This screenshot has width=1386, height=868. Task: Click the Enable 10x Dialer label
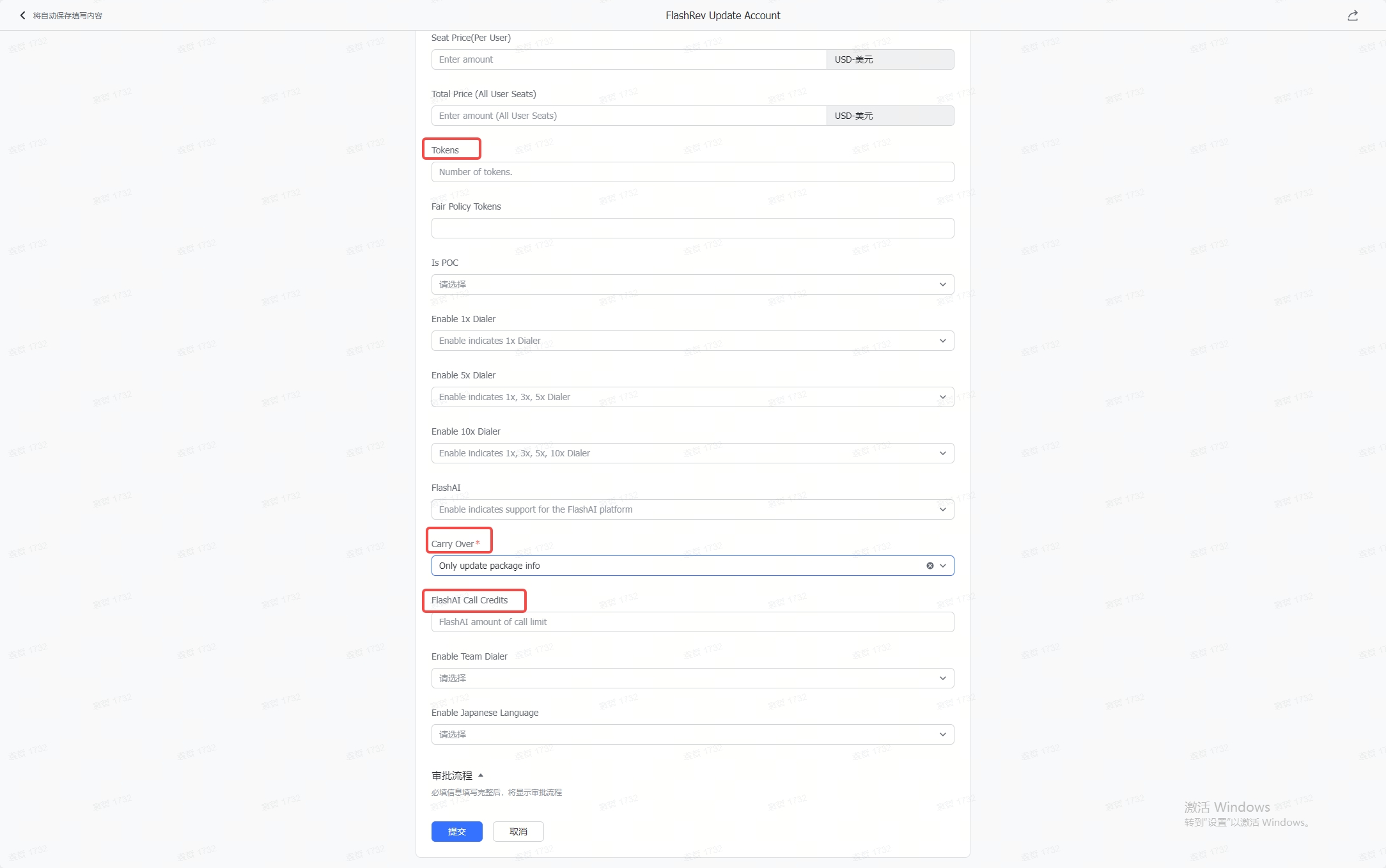tap(466, 431)
